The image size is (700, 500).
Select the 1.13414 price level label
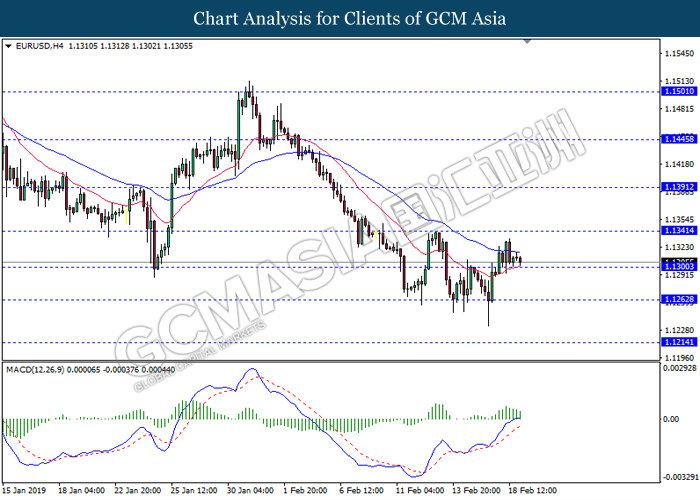679,230
